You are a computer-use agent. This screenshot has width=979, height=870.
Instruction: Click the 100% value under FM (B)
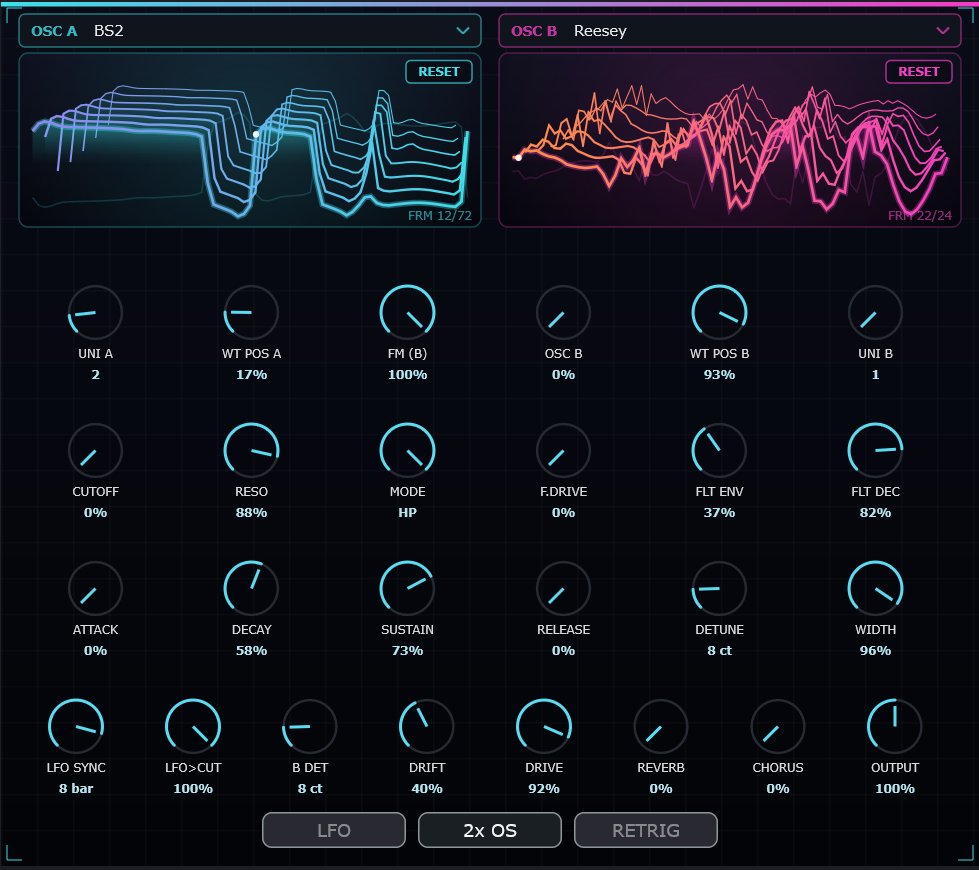click(x=408, y=375)
